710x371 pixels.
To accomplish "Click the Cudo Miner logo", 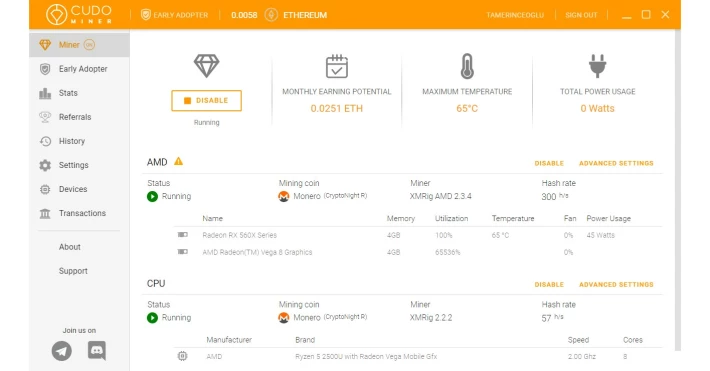I will click(x=78, y=14).
